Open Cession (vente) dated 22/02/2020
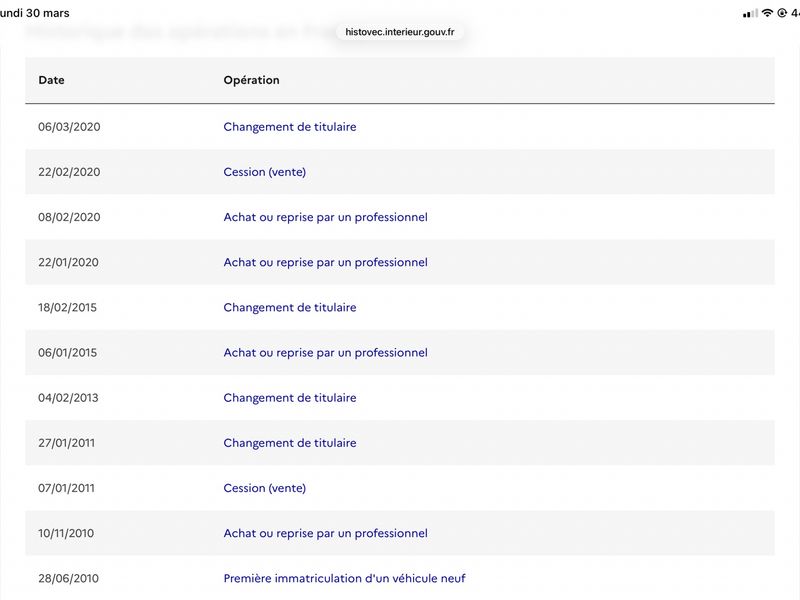Image resolution: width=800 pixels, height=600 pixels. pyautogui.click(x=264, y=172)
